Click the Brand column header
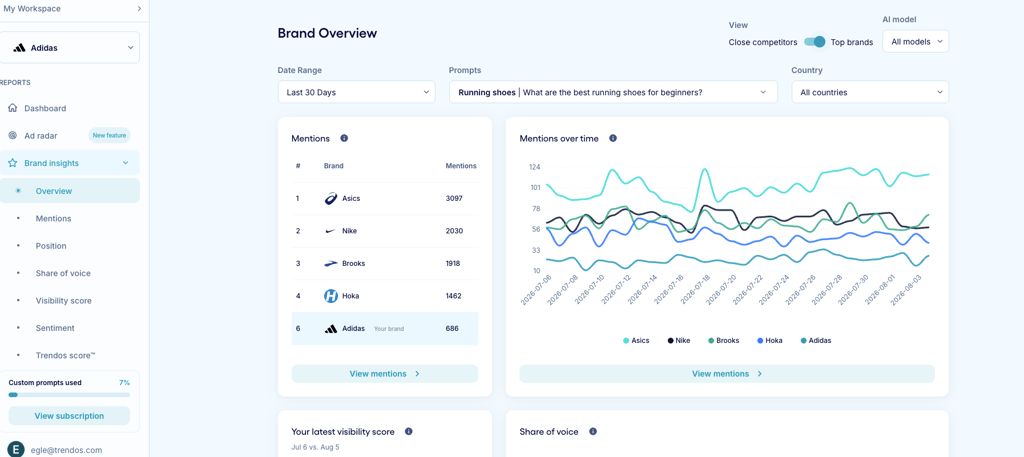The width and height of the screenshot is (1024, 457). [334, 166]
